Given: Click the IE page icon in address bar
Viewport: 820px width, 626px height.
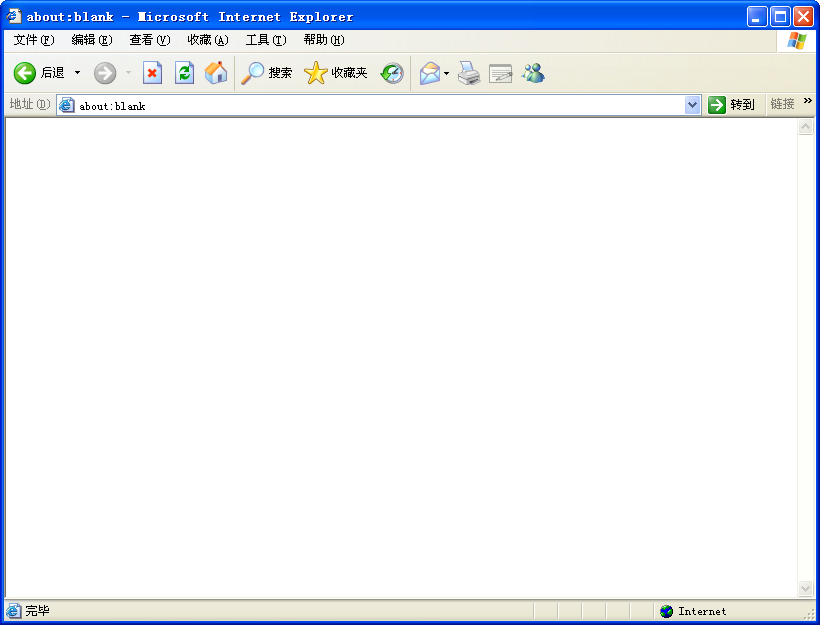Looking at the screenshot, I should [x=66, y=105].
